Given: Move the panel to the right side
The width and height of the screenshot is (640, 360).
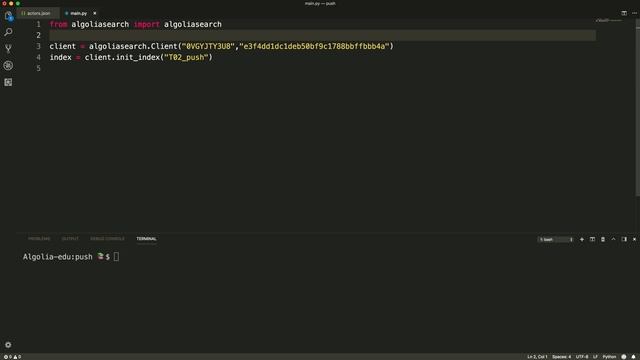Looking at the screenshot, I should coord(624,240).
